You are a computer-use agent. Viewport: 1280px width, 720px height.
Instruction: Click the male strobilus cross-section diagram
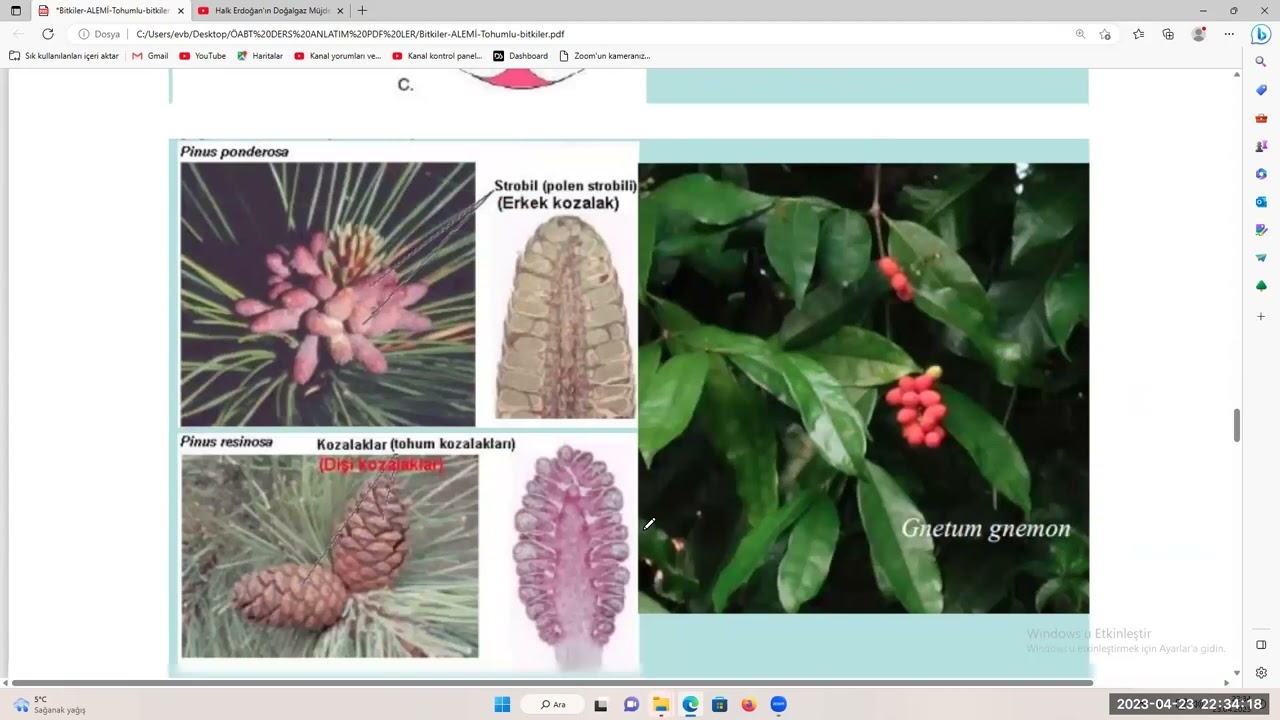(565, 316)
